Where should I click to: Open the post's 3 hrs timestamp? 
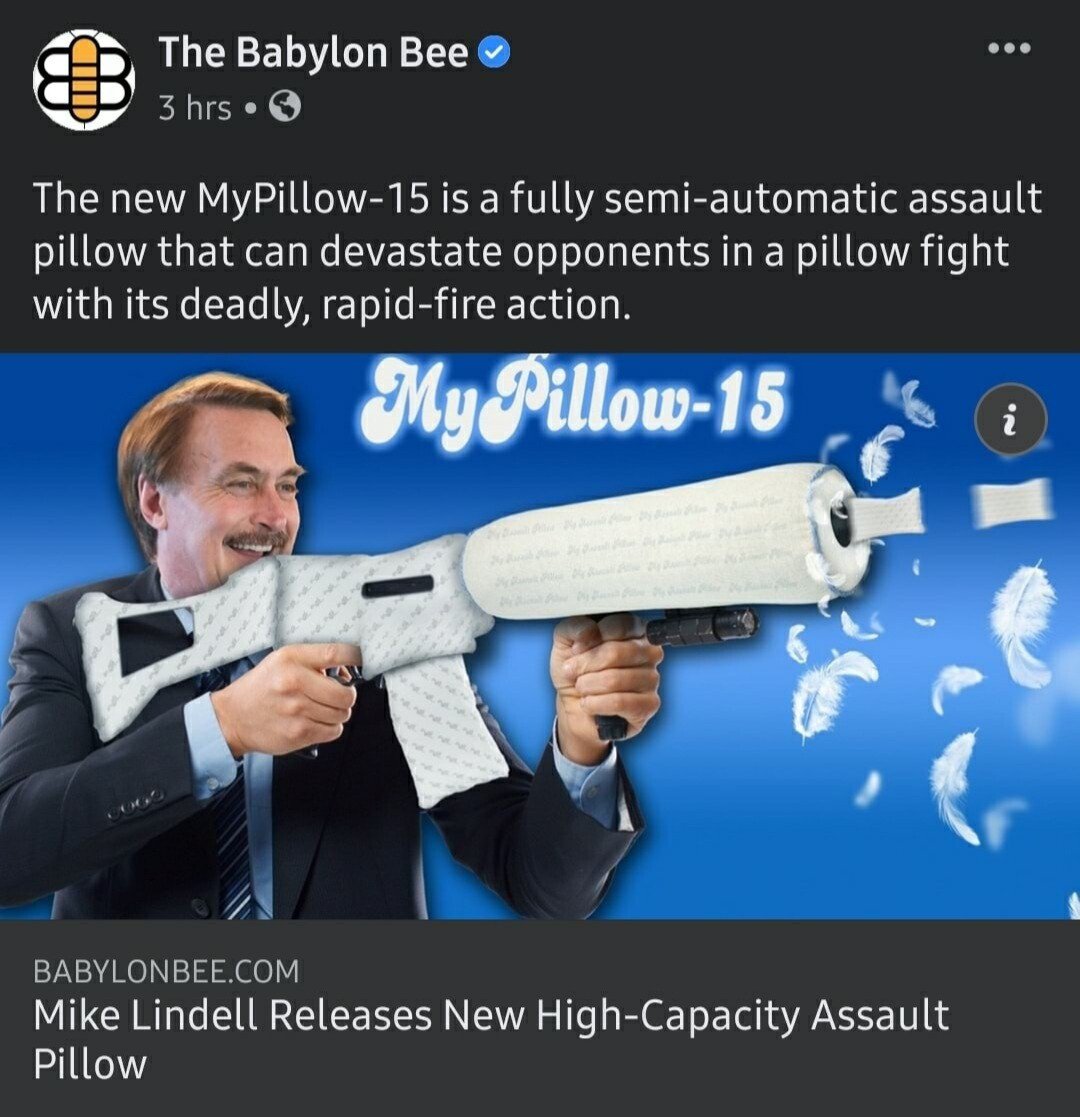point(194,108)
